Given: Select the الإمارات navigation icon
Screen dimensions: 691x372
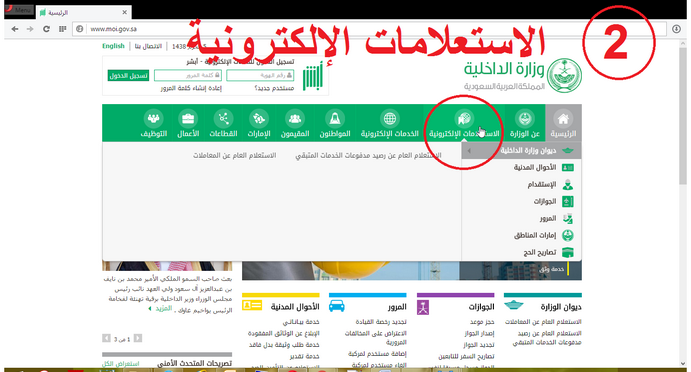Looking at the screenshot, I should (x=259, y=119).
